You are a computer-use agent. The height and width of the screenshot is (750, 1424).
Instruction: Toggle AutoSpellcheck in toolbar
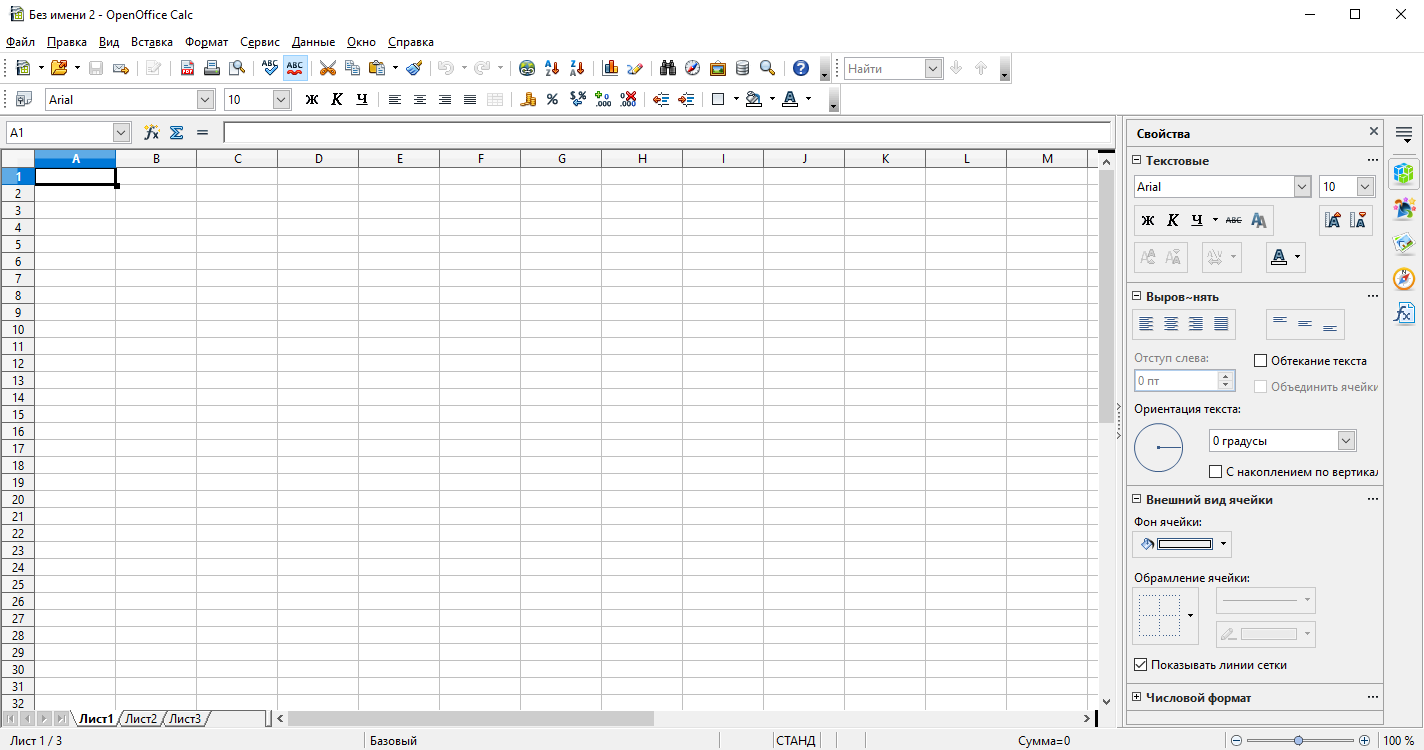(x=295, y=68)
